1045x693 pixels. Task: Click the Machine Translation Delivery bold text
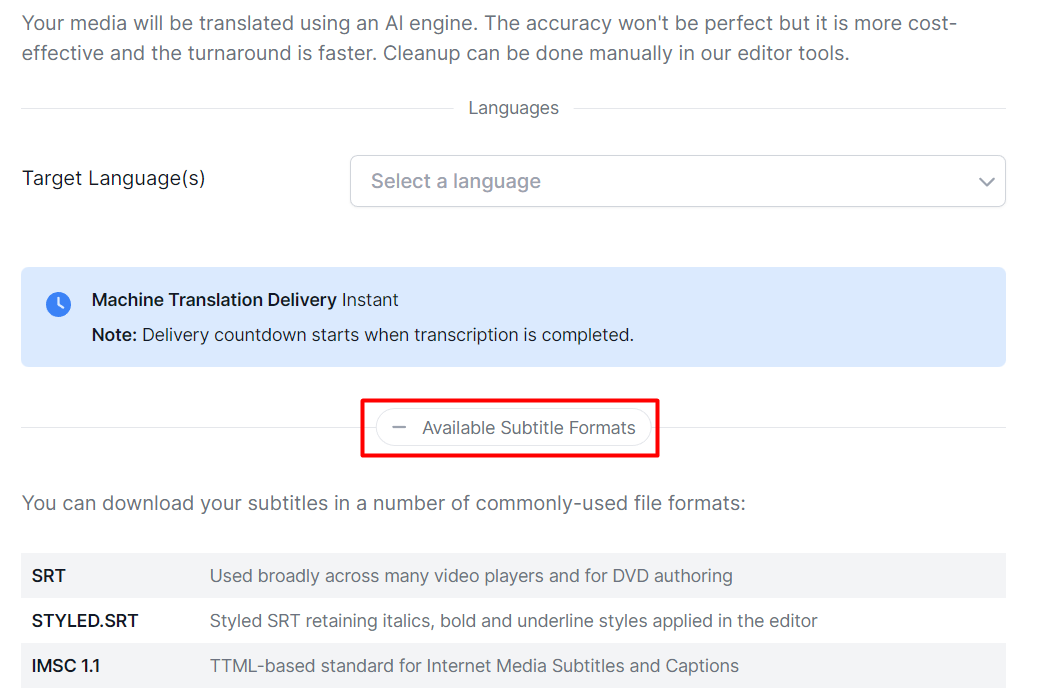click(214, 300)
